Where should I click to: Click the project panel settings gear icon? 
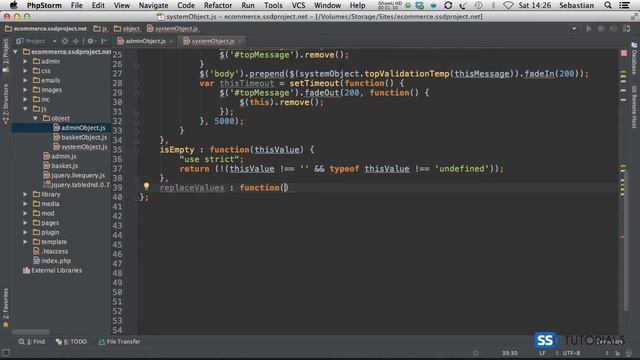tap(91, 41)
